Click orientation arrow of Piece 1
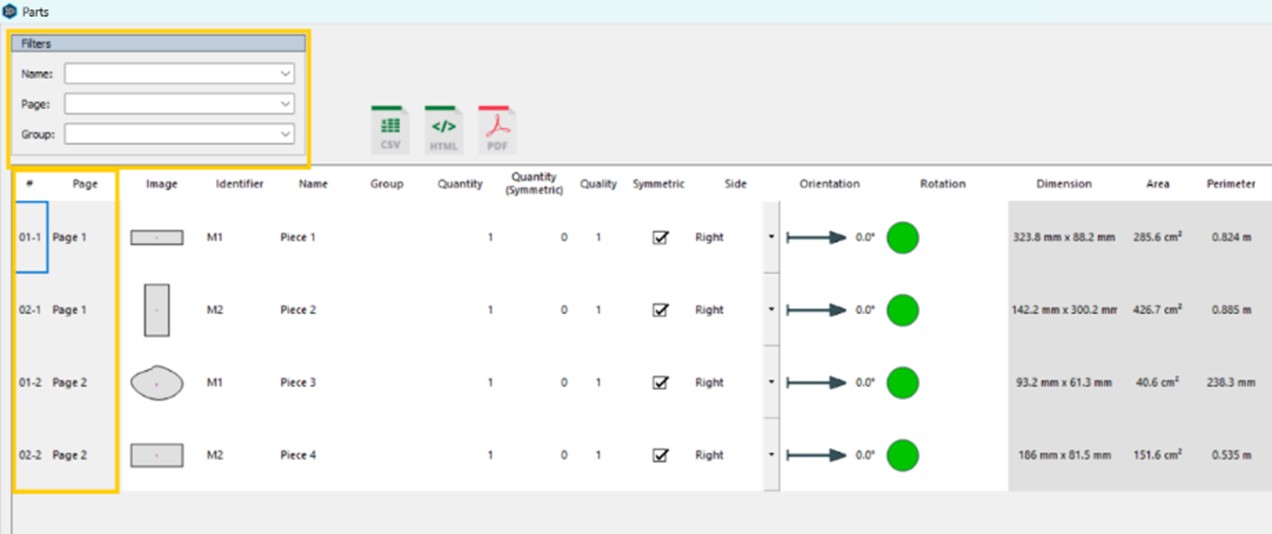Image resolution: width=1272 pixels, height=534 pixels. [817, 238]
